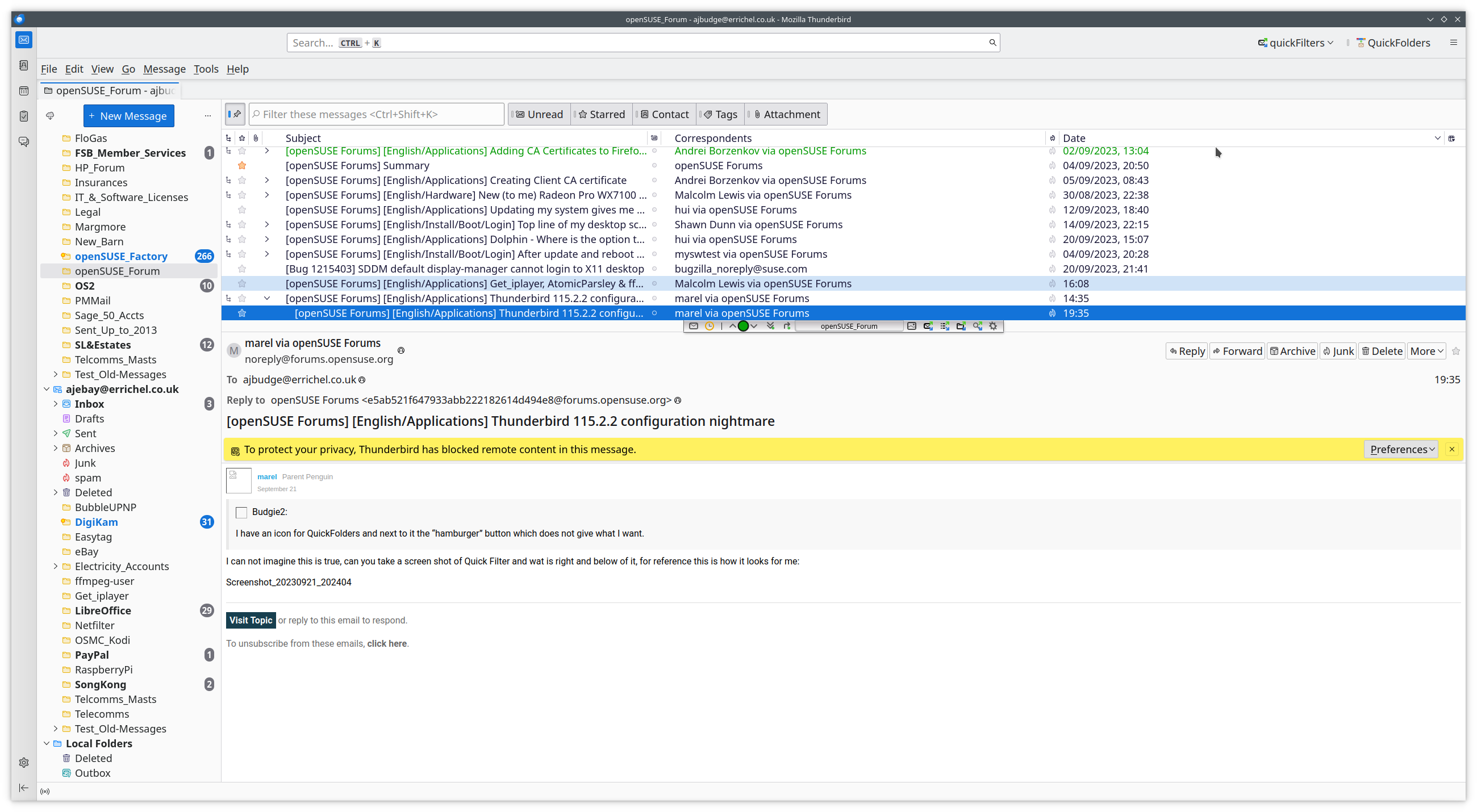Open the Tasks space icon

23,116
